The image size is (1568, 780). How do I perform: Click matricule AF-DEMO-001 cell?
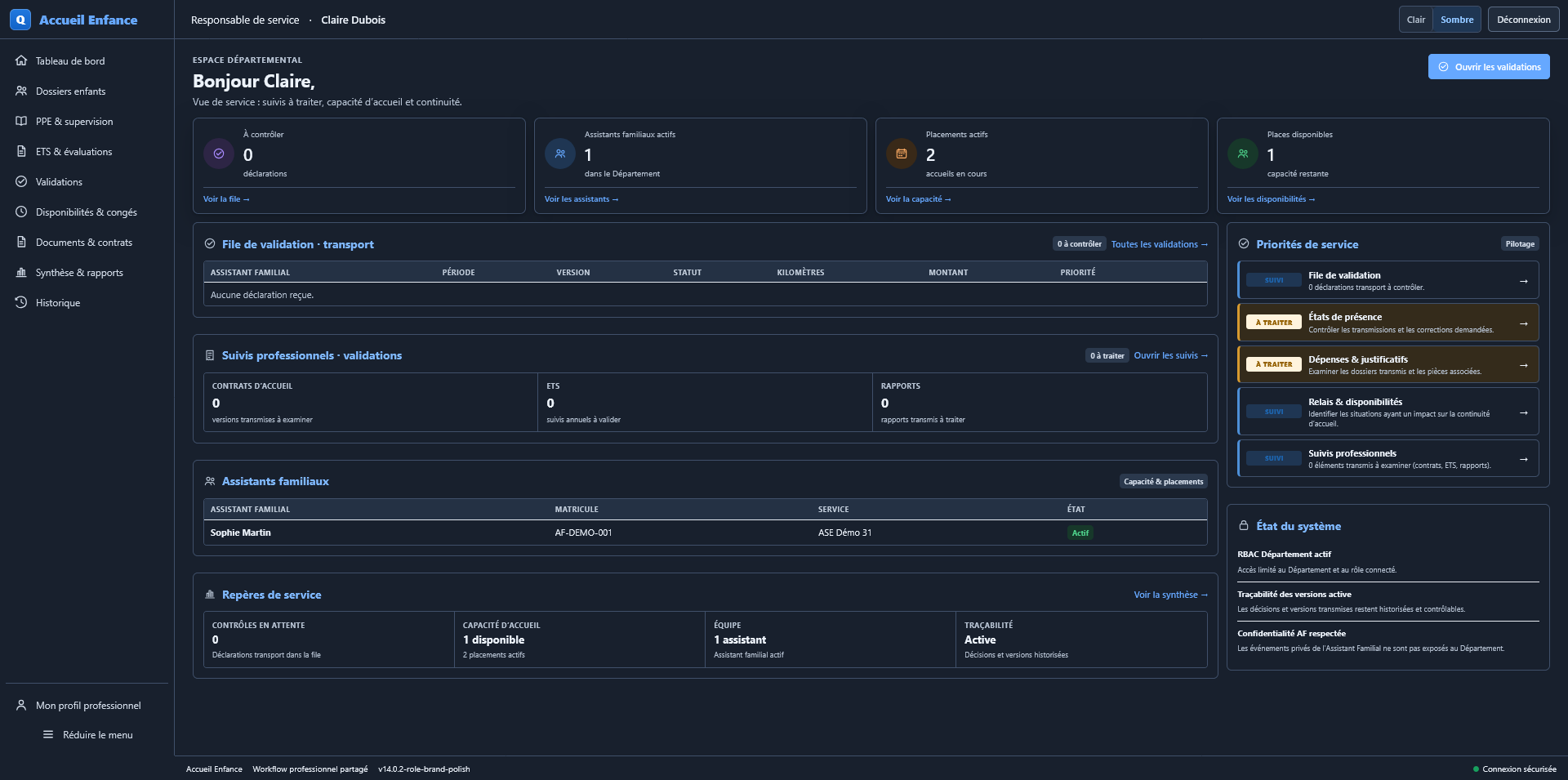click(x=583, y=533)
